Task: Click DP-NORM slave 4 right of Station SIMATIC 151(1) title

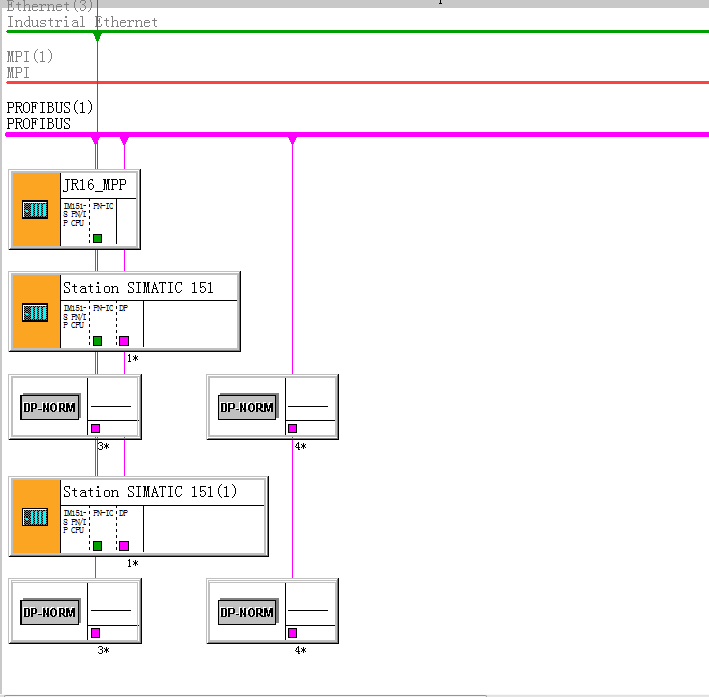Action: tap(247, 407)
